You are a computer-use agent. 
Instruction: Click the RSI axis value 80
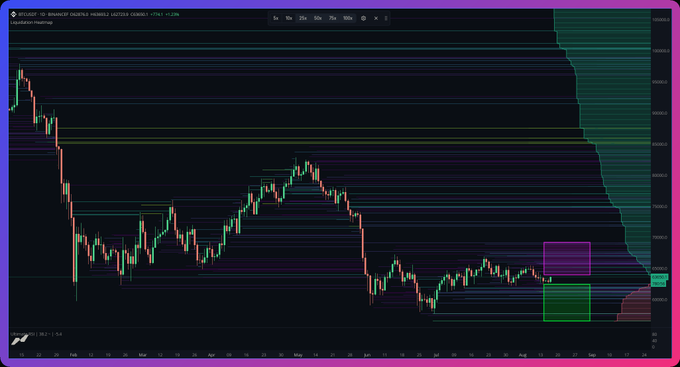click(654, 334)
